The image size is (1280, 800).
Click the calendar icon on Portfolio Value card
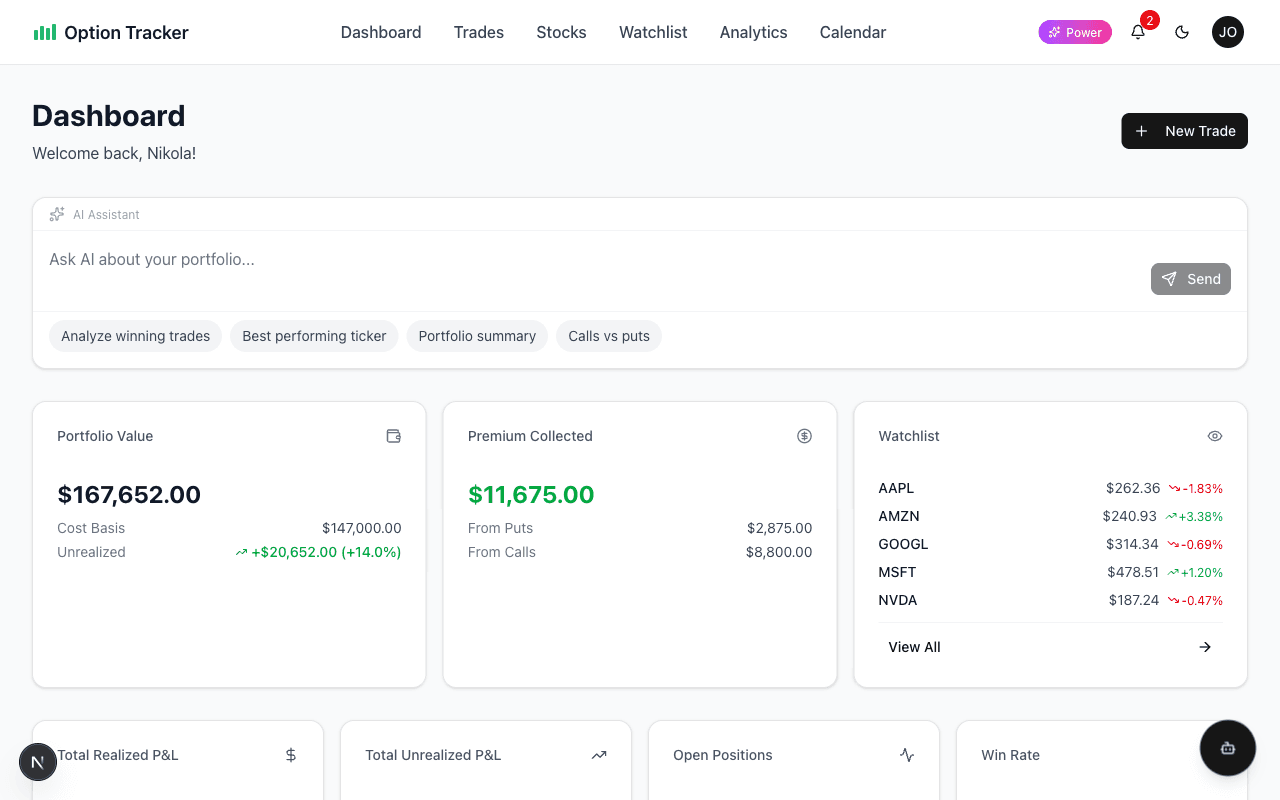(x=393, y=436)
